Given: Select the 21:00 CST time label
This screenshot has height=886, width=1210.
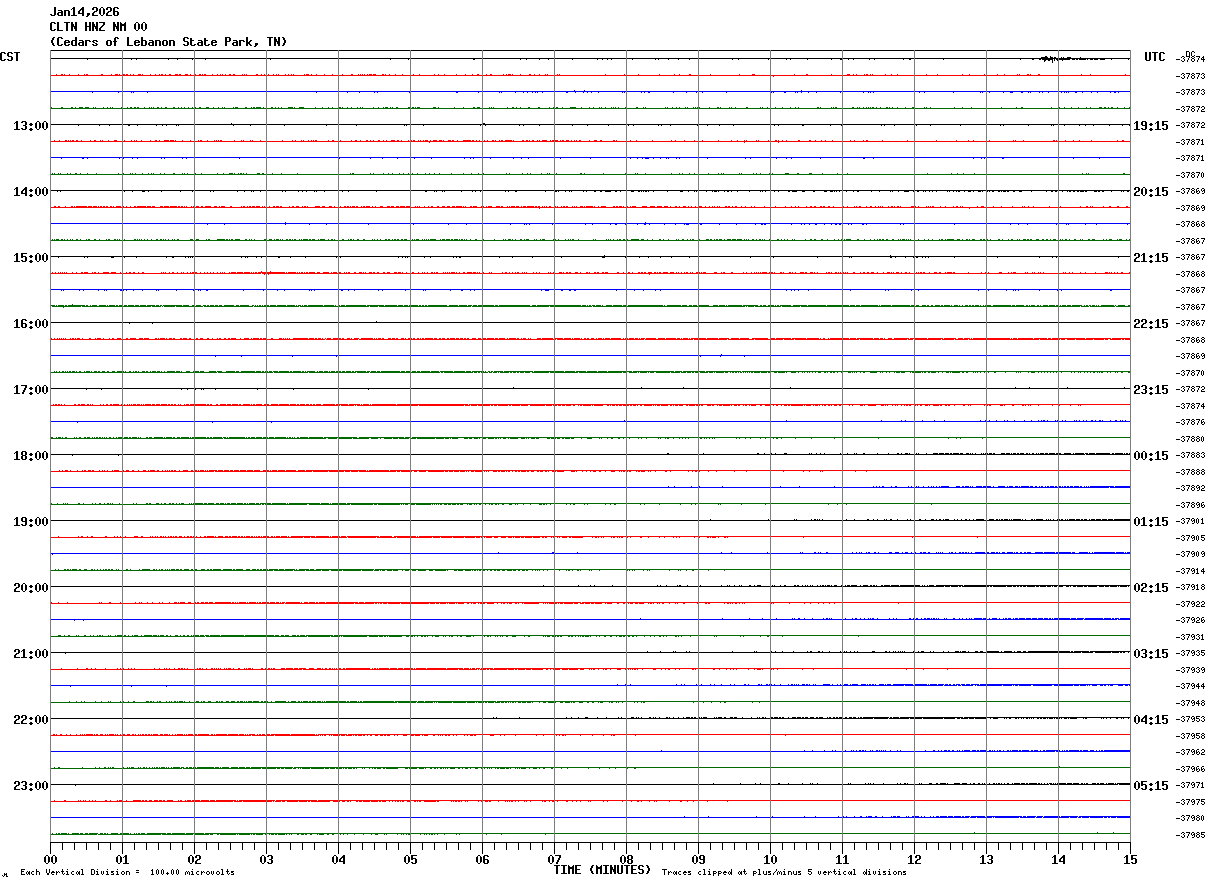Looking at the screenshot, I should tap(30, 654).
